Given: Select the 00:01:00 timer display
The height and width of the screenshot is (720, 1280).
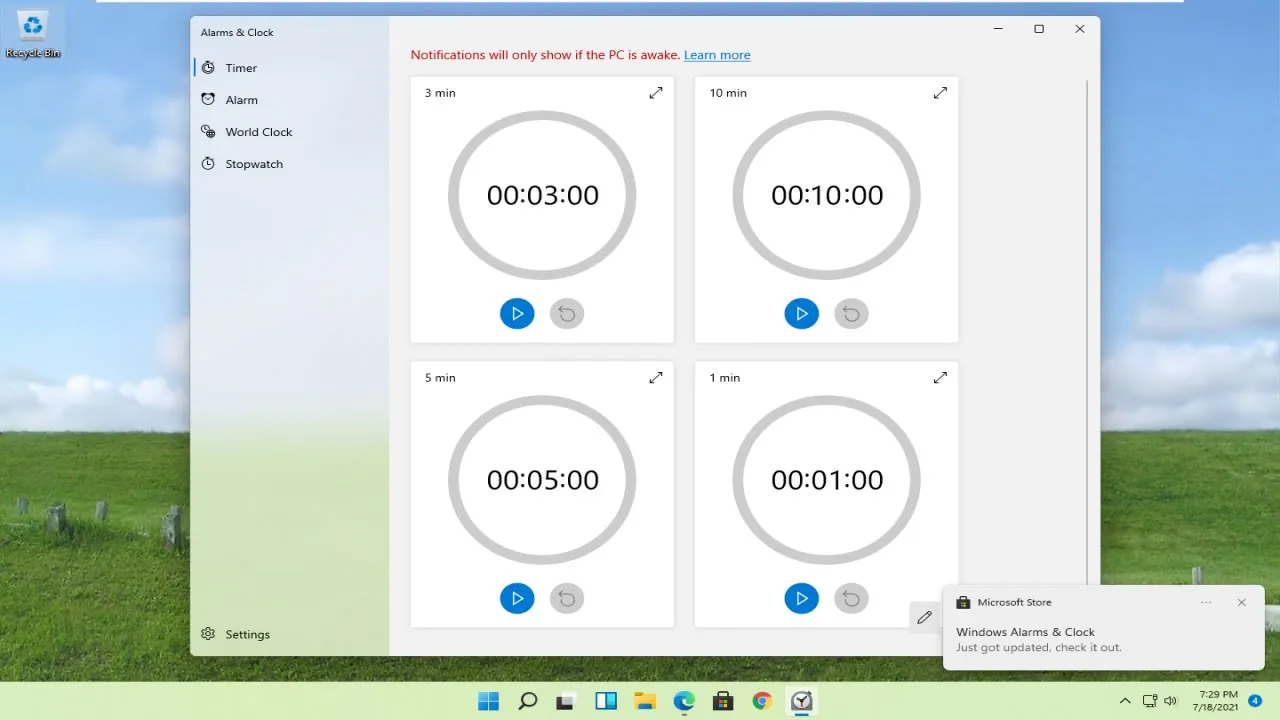Looking at the screenshot, I should point(827,480).
